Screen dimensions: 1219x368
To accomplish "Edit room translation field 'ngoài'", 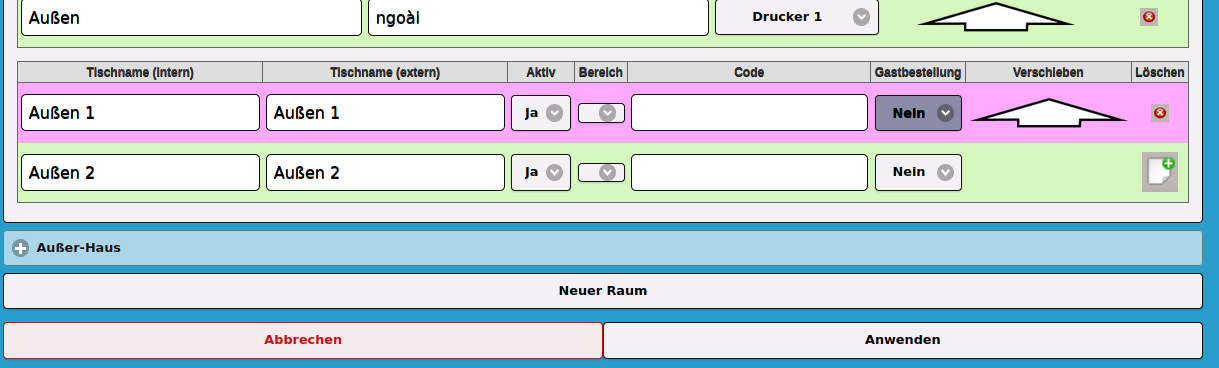I will 538,17.
